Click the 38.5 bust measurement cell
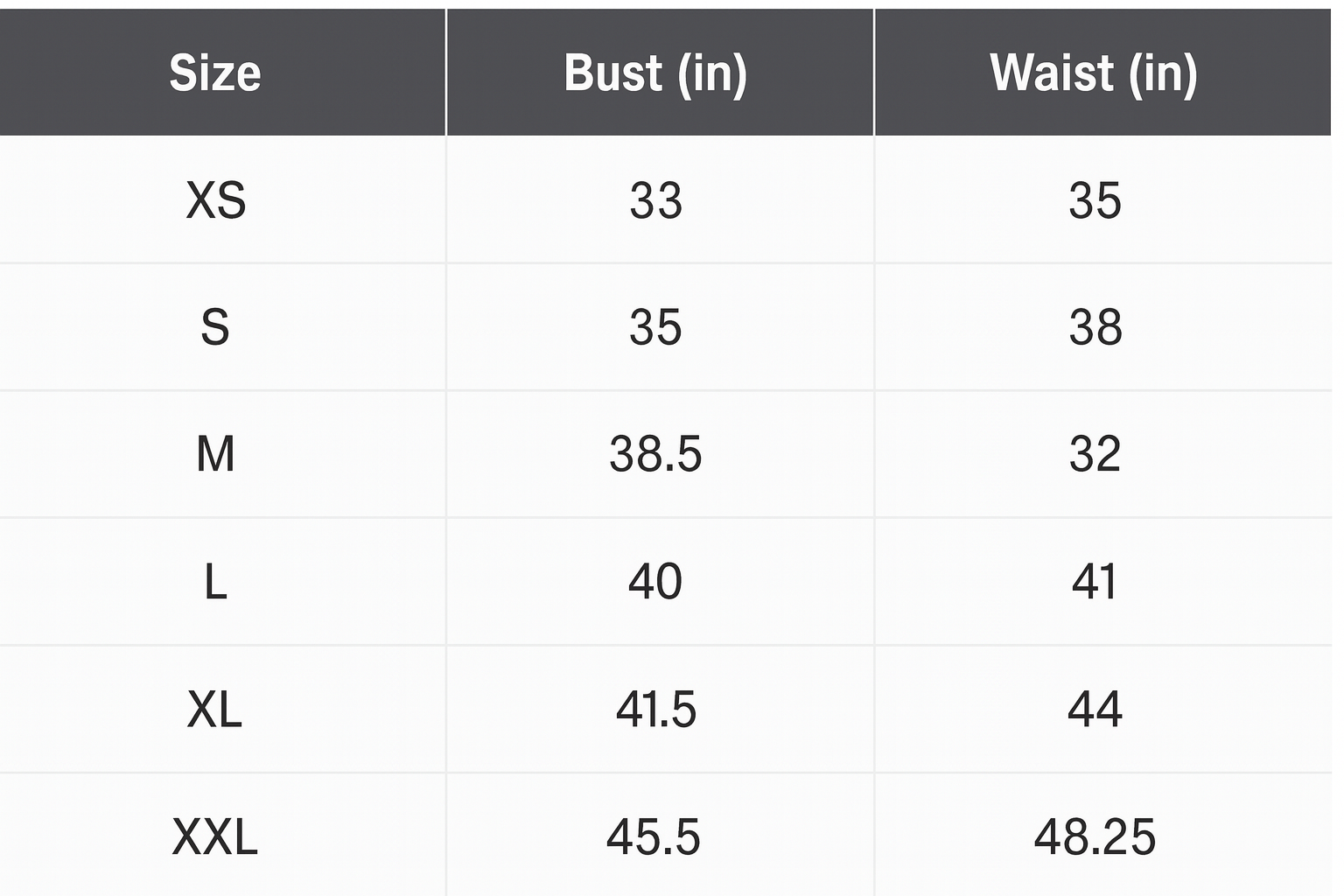 656,454
